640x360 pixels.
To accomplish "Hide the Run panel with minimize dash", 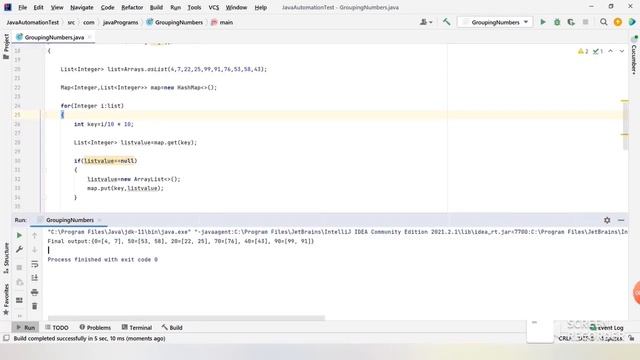I will pyautogui.click(x=621, y=220).
